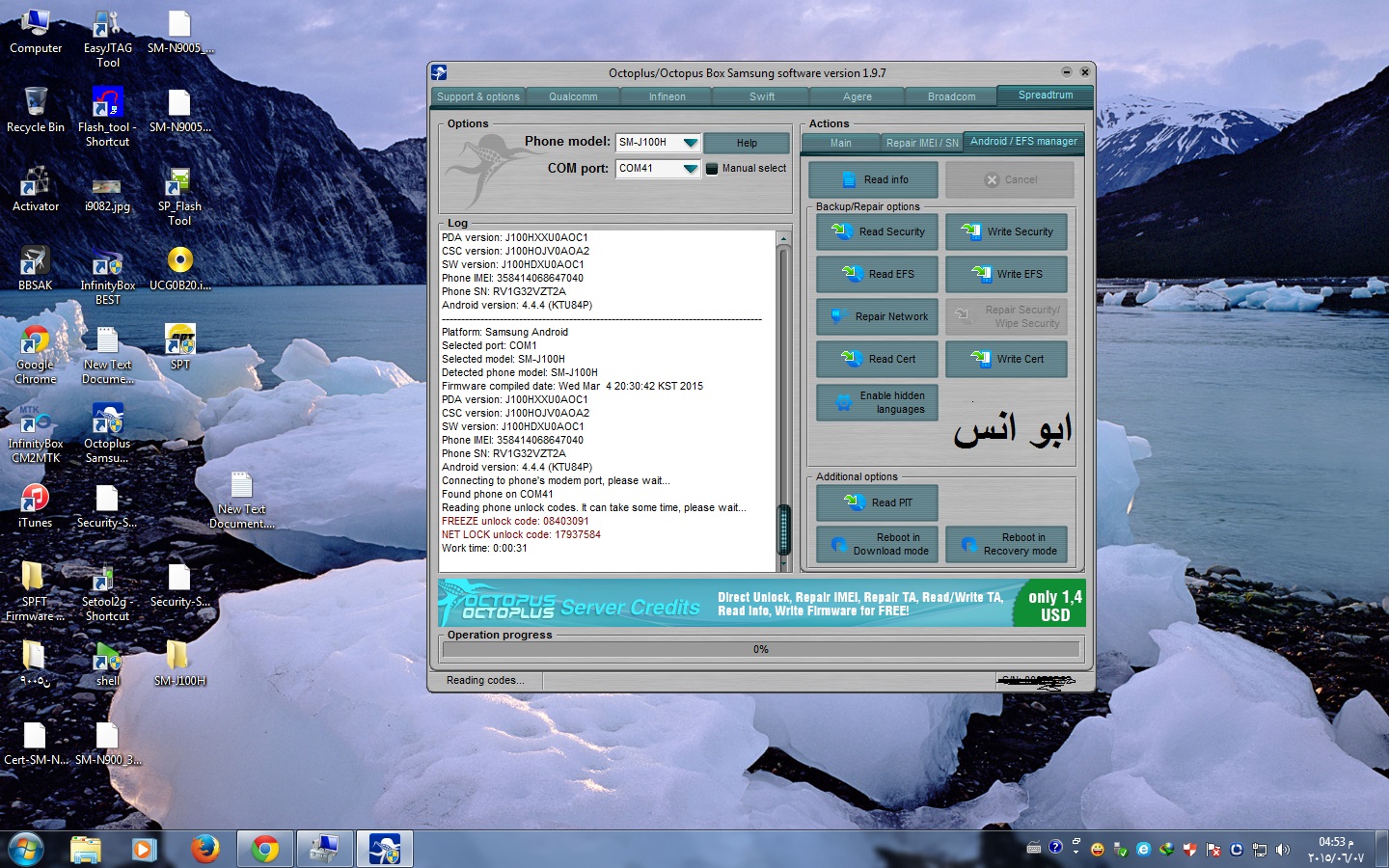Open Chrome from the taskbar
This screenshot has width=1389, height=868.
264,849
